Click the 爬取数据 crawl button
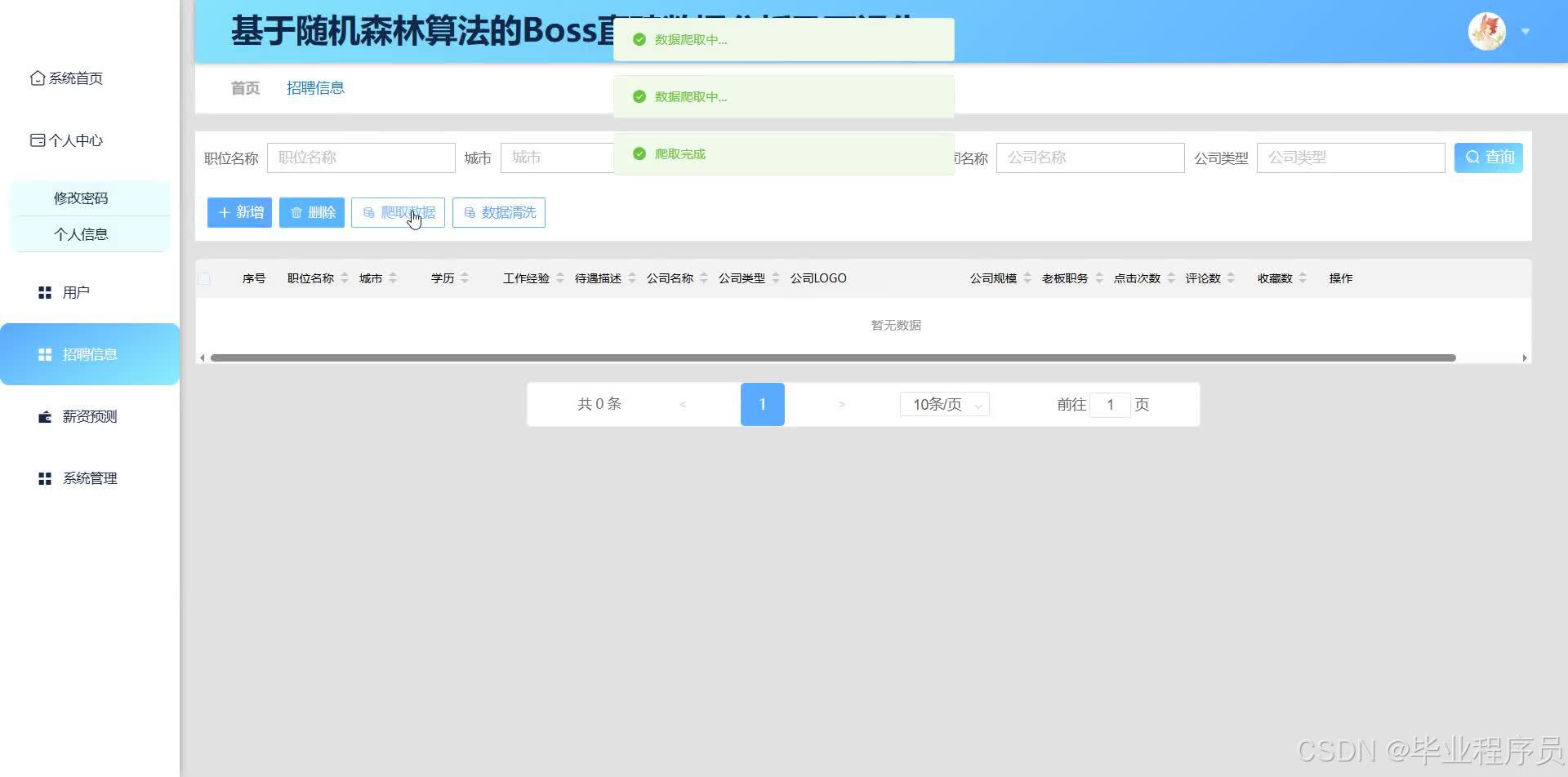 pyautogui.click(x=399, y=213)
